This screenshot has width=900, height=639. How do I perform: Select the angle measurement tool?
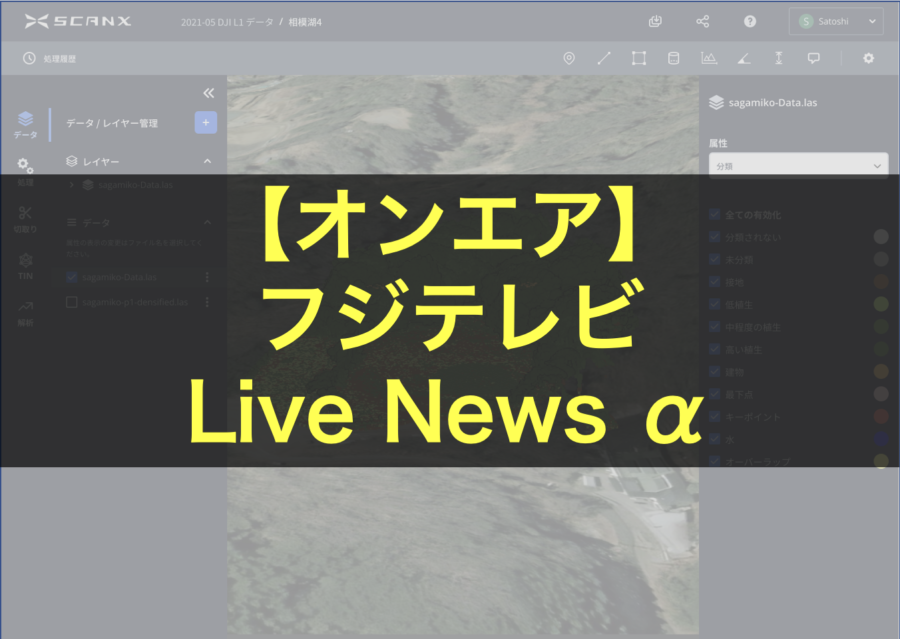point(743,58)
